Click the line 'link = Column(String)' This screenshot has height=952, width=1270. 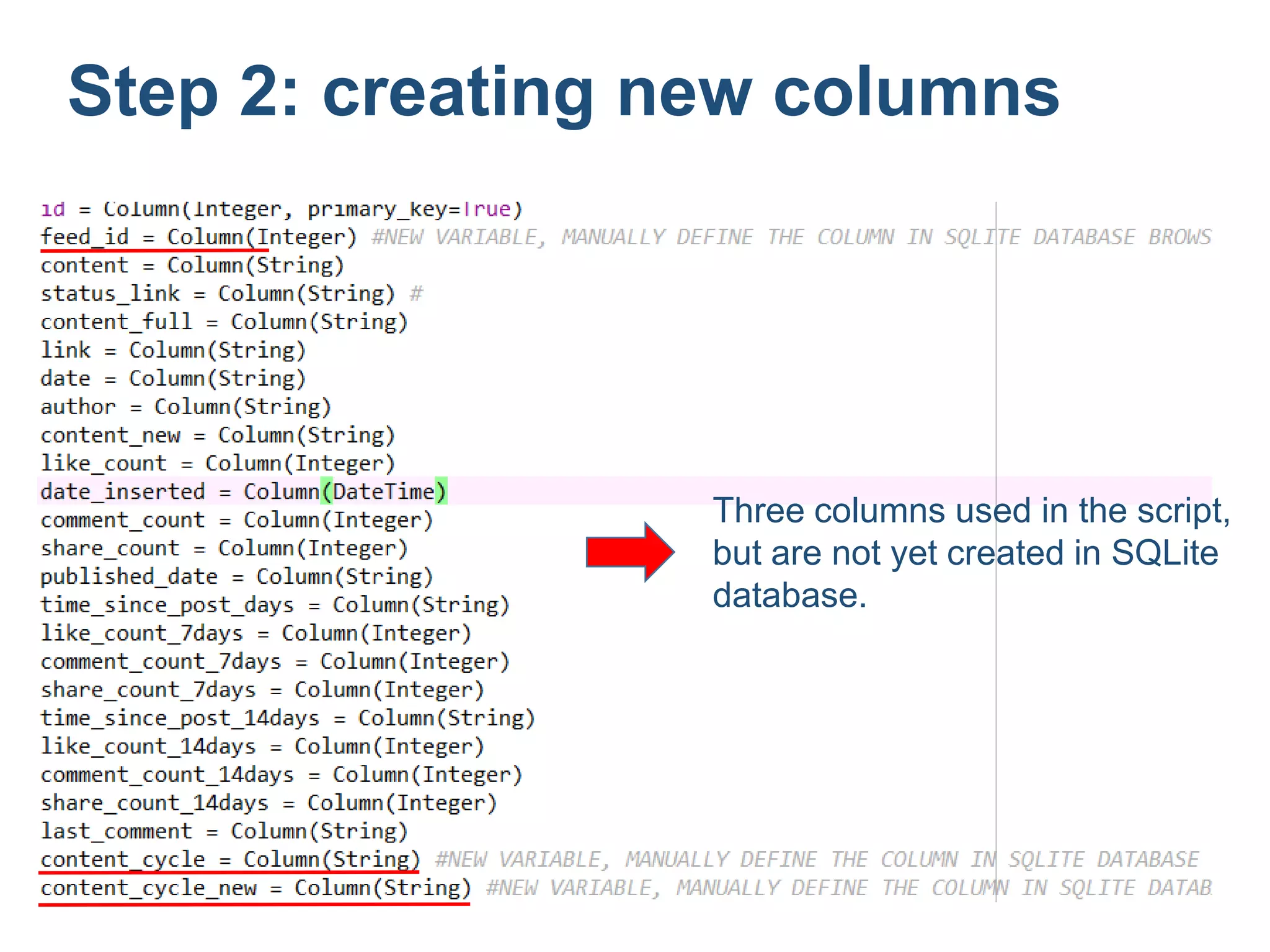173,351
